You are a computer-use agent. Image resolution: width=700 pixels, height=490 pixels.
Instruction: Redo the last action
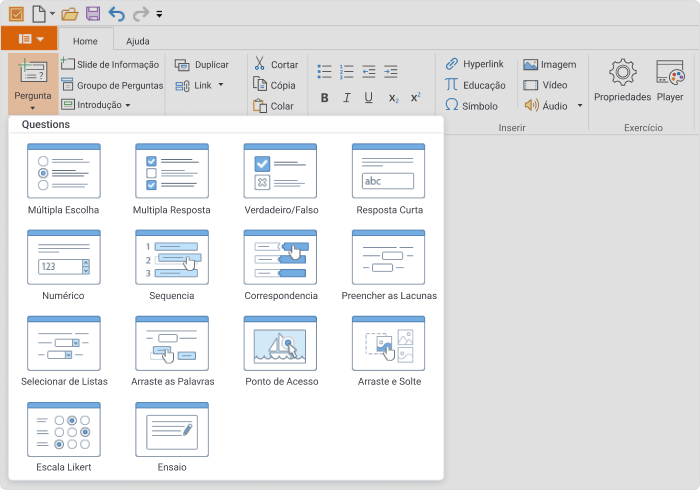click(x=141, y=14)
